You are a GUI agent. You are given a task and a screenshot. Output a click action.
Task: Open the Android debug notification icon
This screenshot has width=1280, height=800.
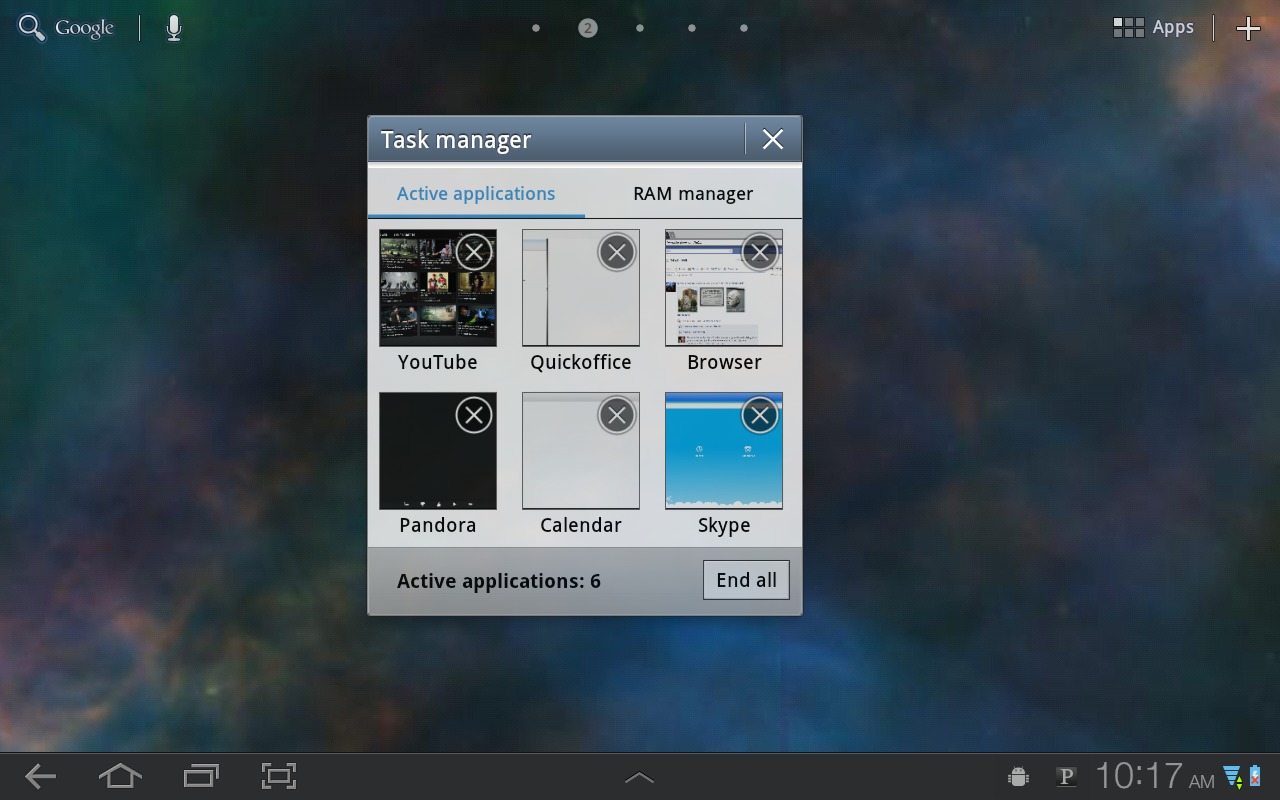(1019, 776)
